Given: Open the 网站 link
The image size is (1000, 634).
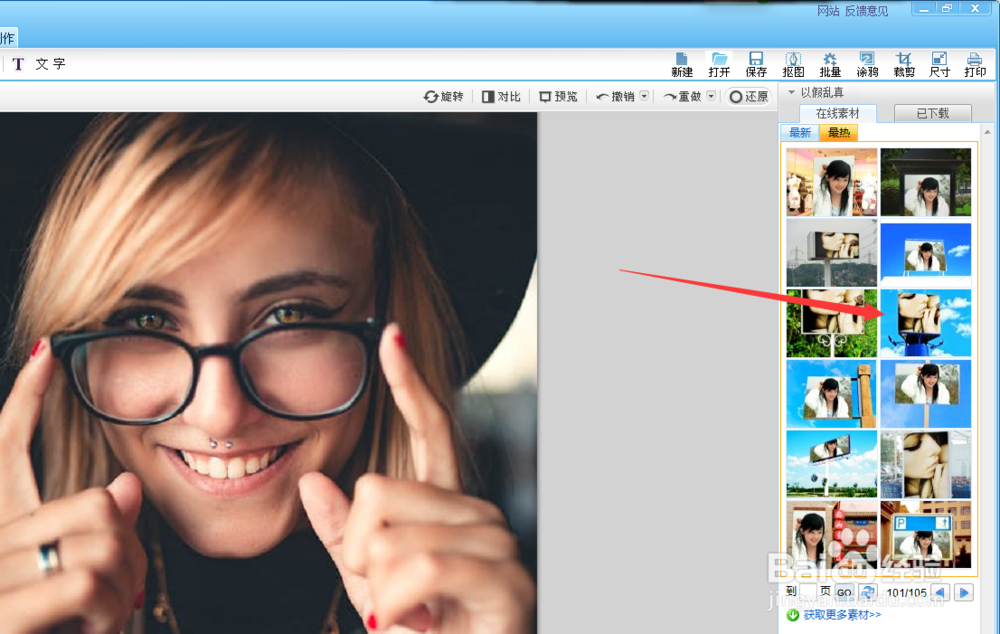Looking at the screenshot, I should click(x=828, y=11).
